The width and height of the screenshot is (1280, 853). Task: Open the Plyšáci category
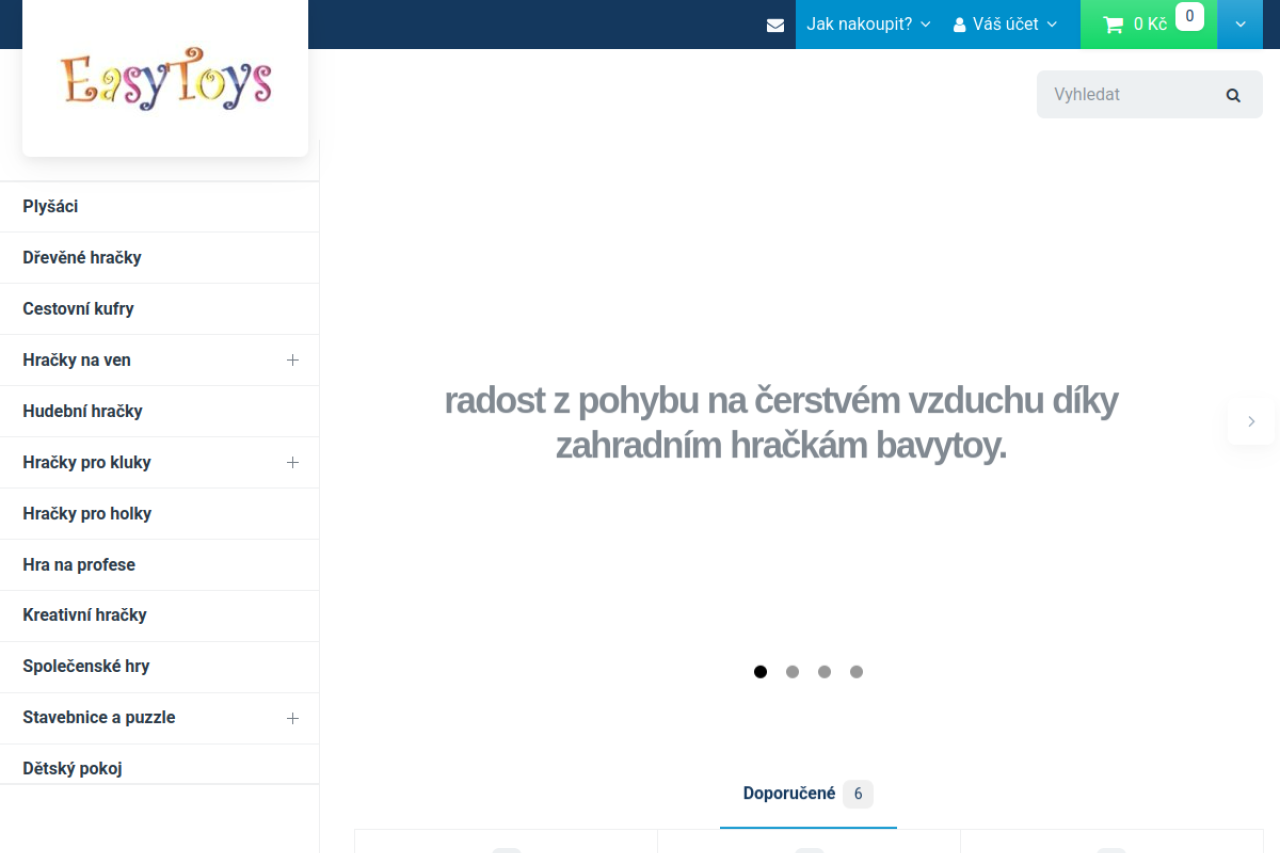(50, 207)
